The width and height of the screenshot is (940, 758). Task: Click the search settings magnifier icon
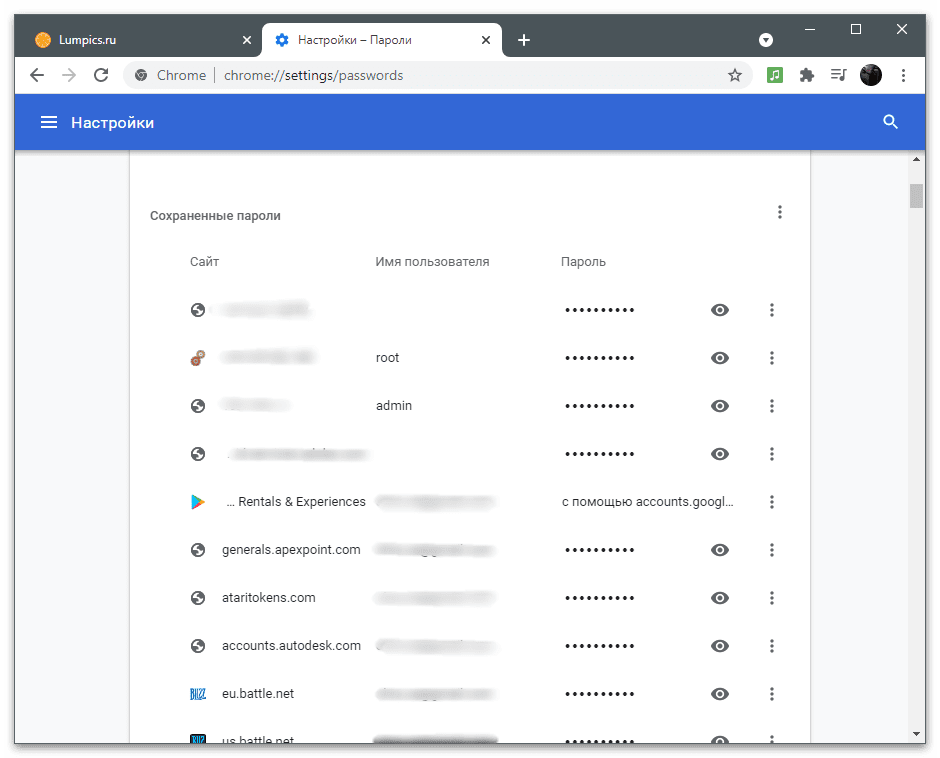890,122
